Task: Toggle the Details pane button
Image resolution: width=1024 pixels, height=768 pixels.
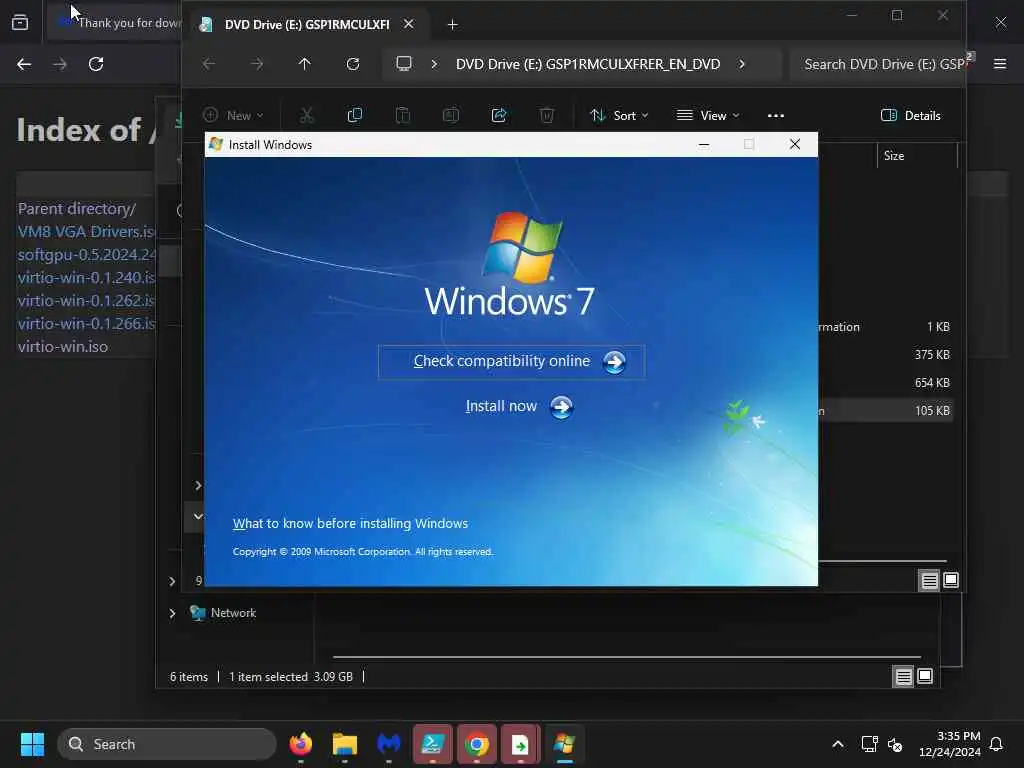Action: coord(910,116)
